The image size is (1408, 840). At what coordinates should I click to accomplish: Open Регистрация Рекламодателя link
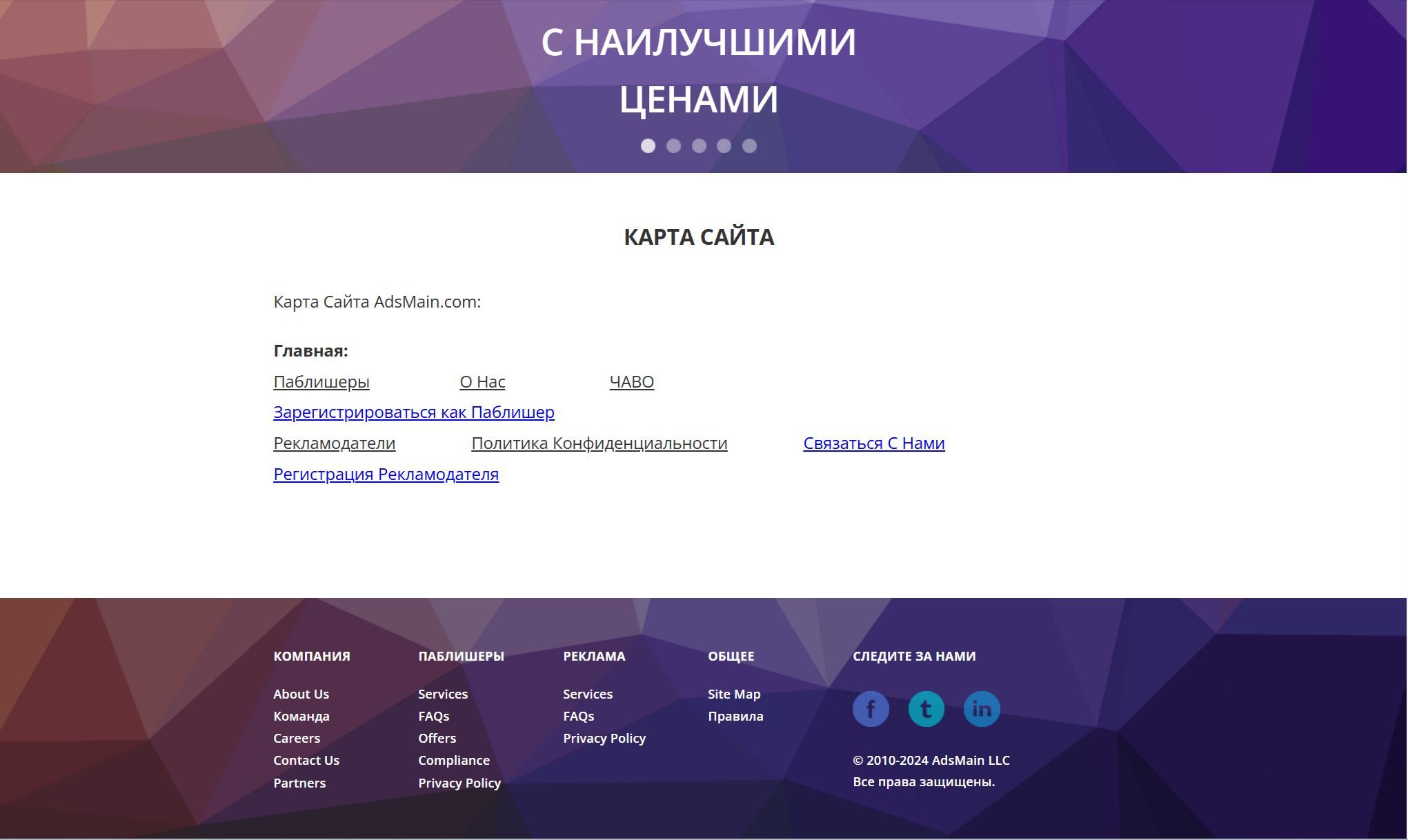point(386,474)
